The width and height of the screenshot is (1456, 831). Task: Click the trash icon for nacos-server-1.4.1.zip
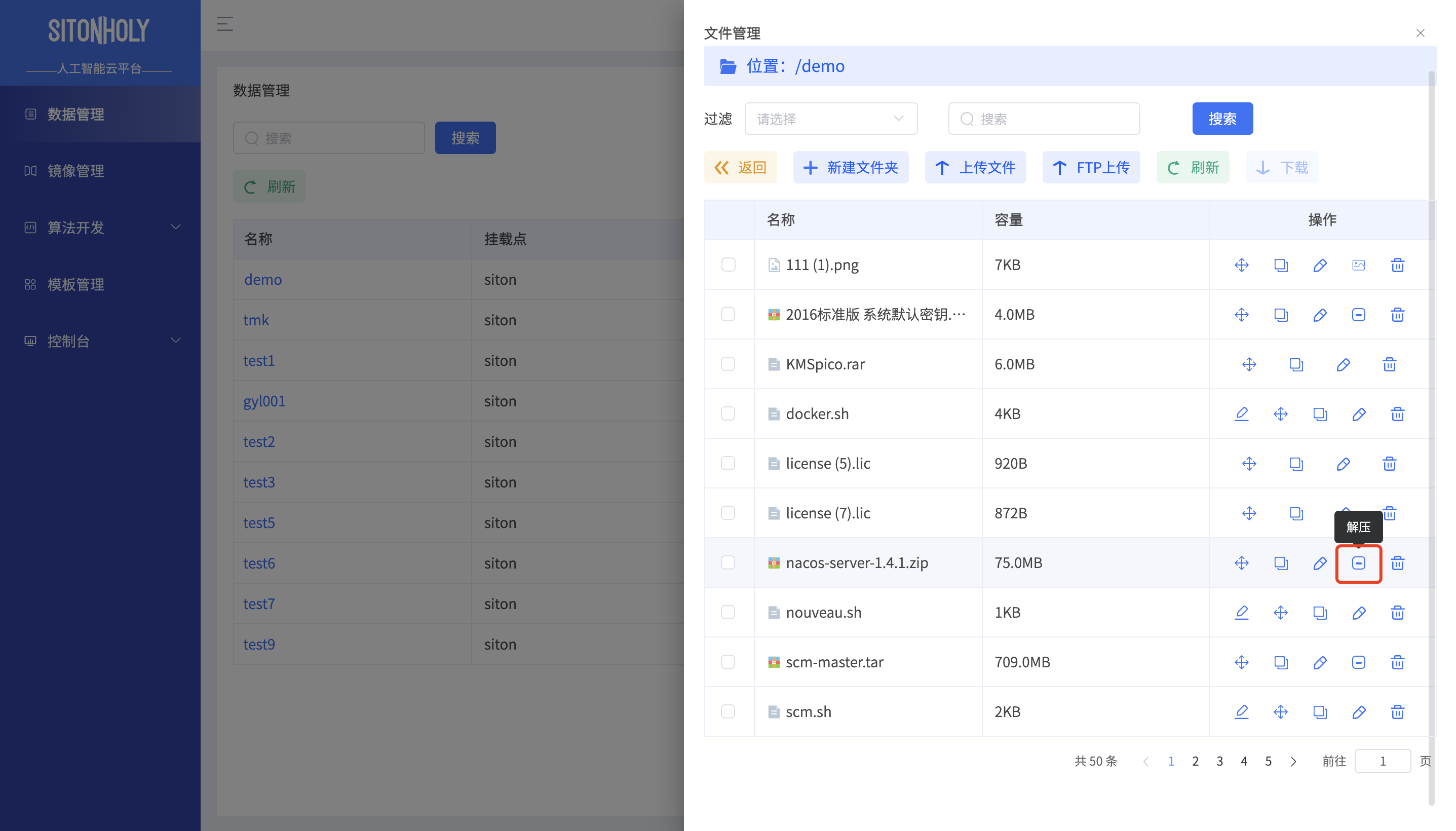1397,563
